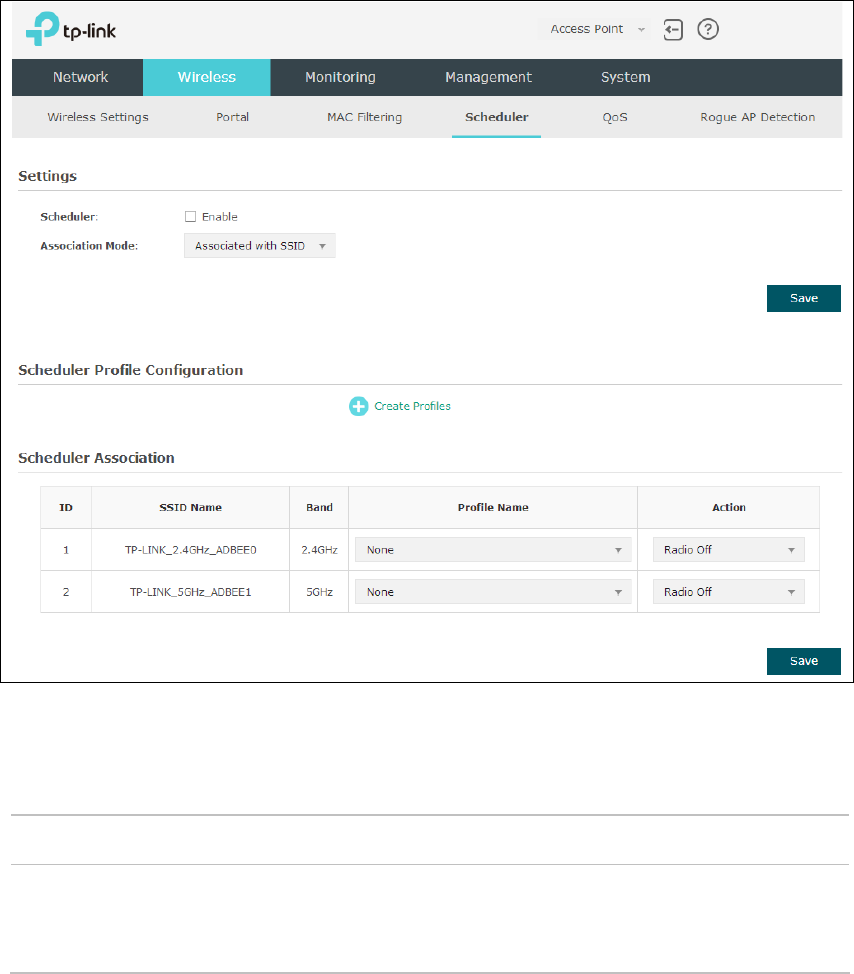Open the Access Point mode dropdown
Screen dimensions: 854x974
595,29
